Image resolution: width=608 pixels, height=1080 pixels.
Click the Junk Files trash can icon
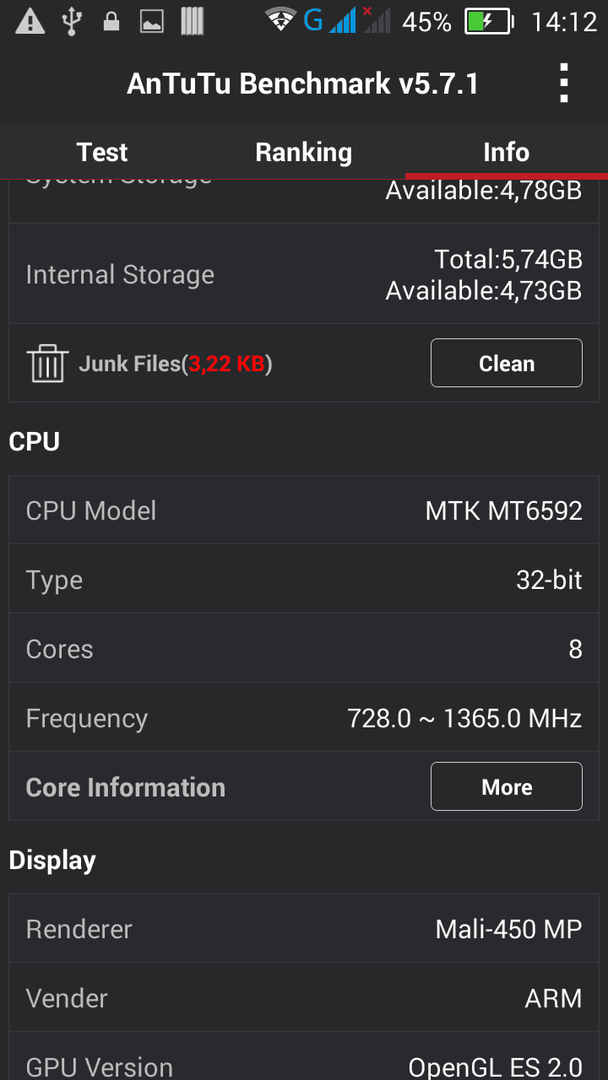tap(48, 363)
